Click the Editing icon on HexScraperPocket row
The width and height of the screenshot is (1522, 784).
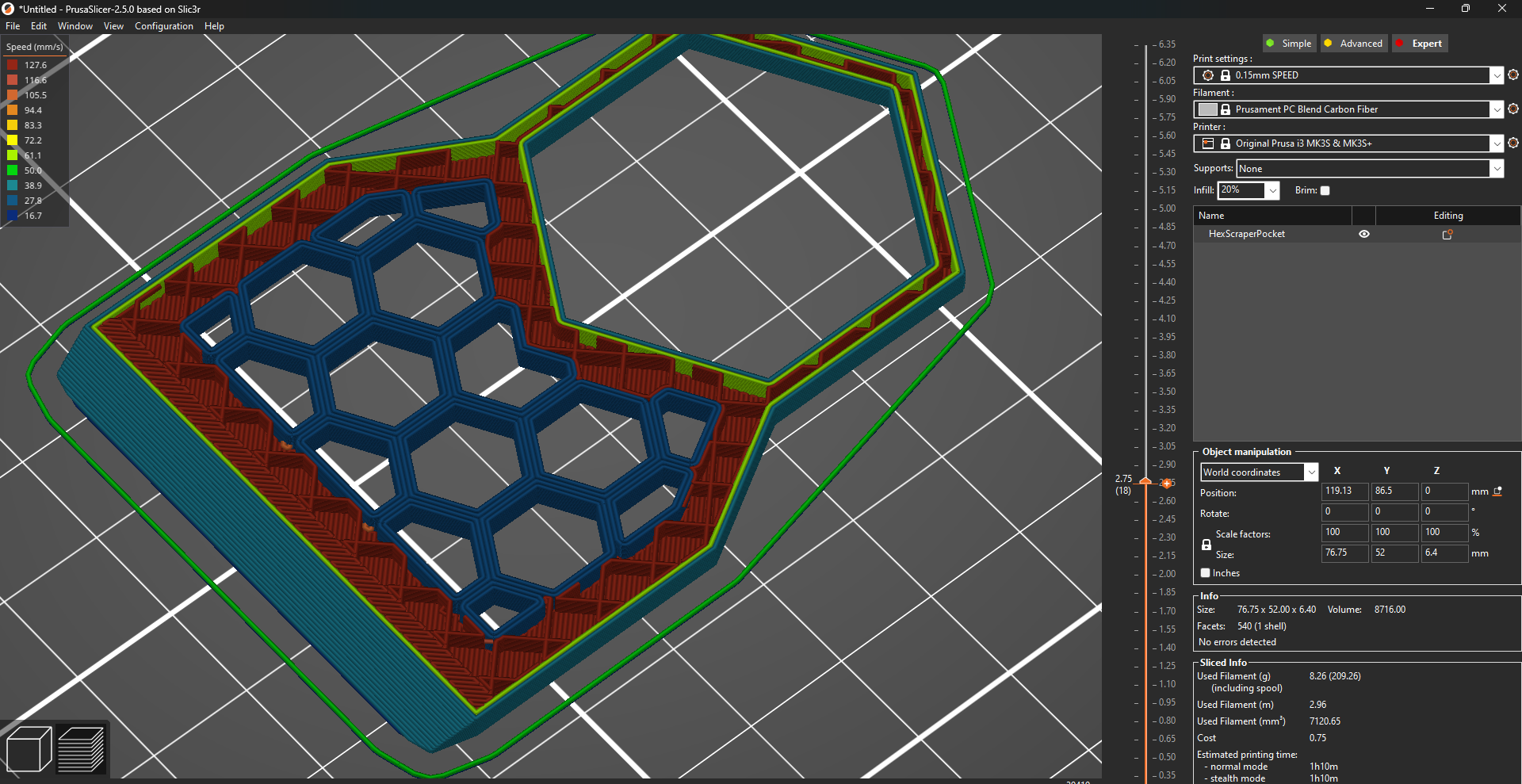pyautogui.click(x=1447, y=234)
